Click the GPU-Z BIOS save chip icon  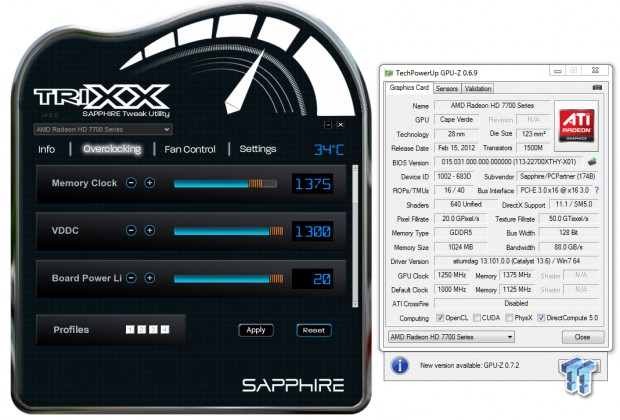tap(592, 162)
